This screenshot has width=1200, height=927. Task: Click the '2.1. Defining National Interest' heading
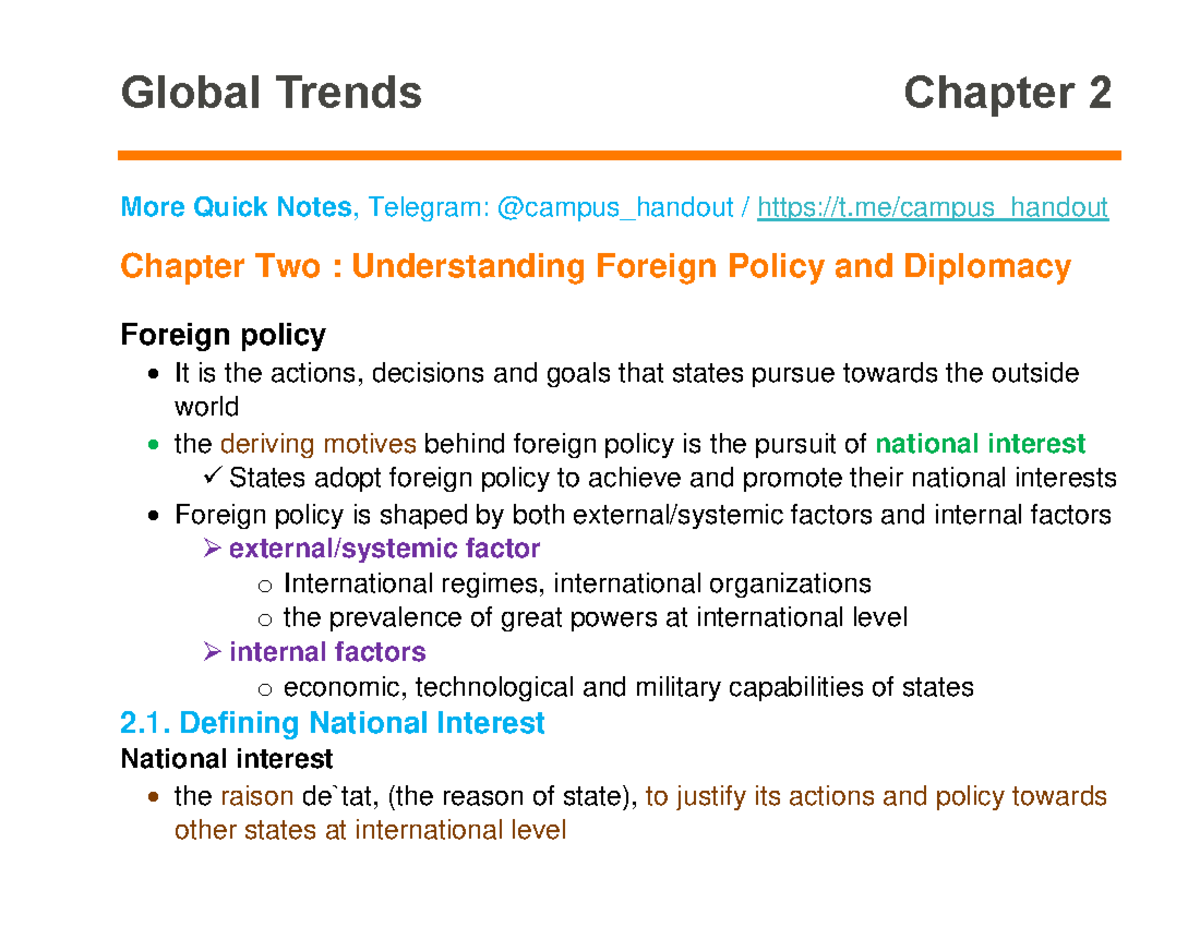[x=332, y=722]
